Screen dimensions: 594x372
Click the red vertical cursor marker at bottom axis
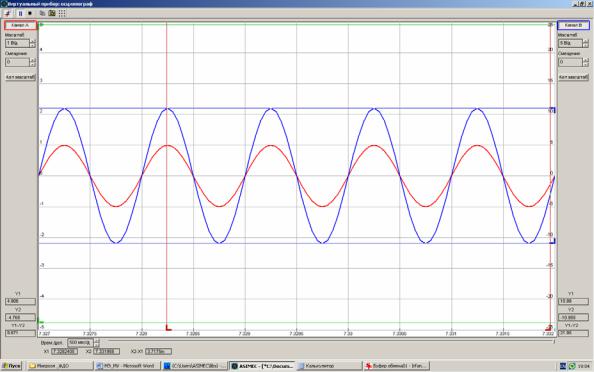(x=169, y=327)
